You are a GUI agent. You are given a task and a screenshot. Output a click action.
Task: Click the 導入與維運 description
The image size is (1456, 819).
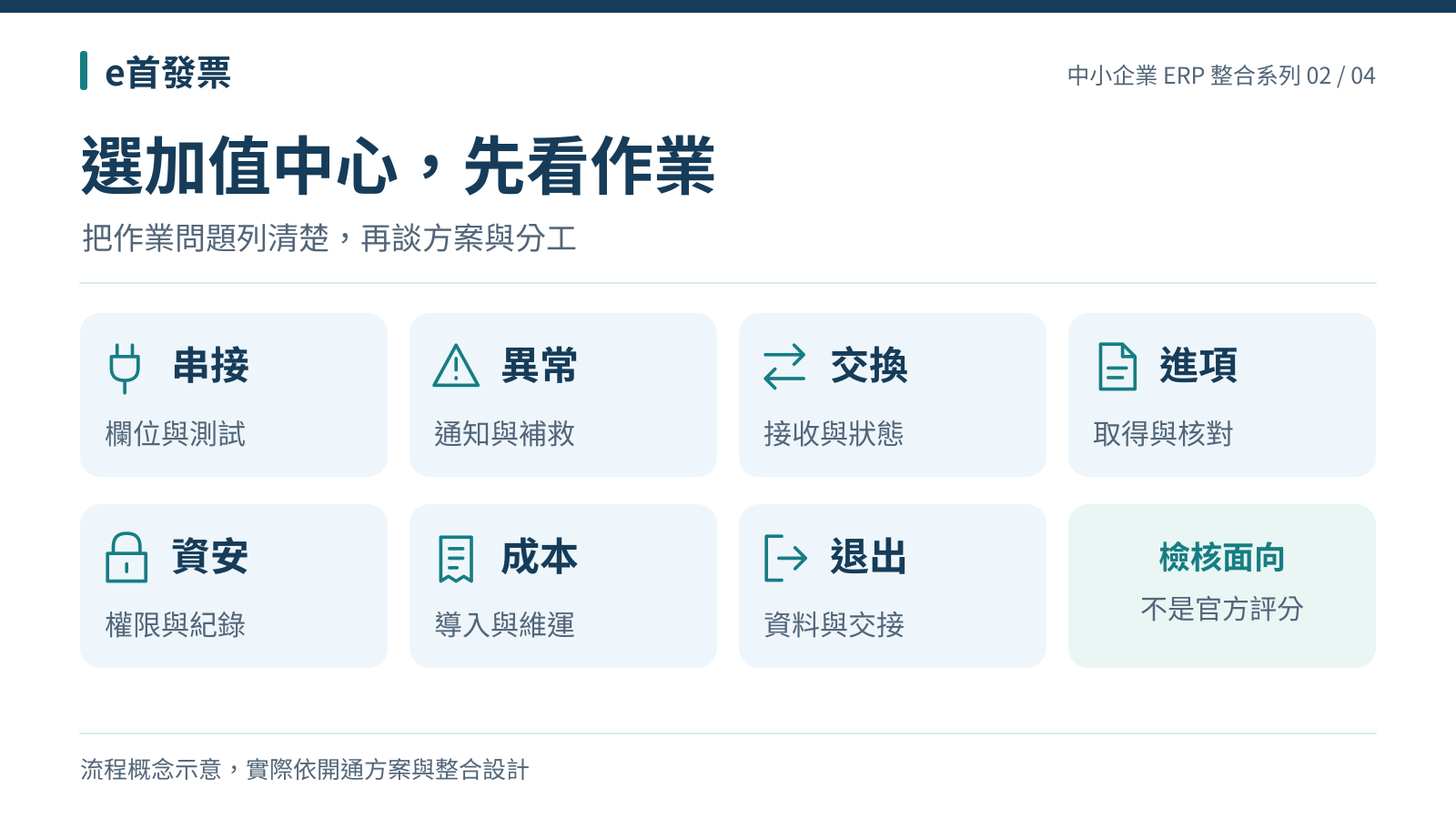(505, 625)
